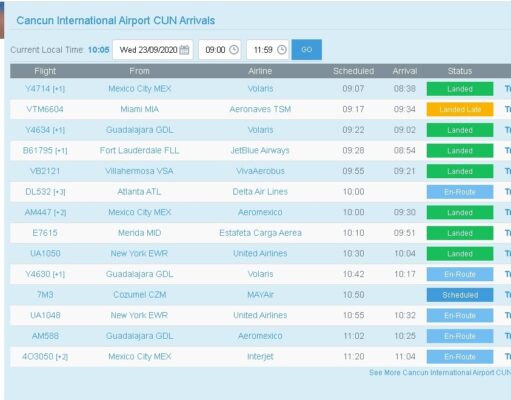Click arrival time 10:32
The width and height of the screenshot is (511, 400).
405,315
